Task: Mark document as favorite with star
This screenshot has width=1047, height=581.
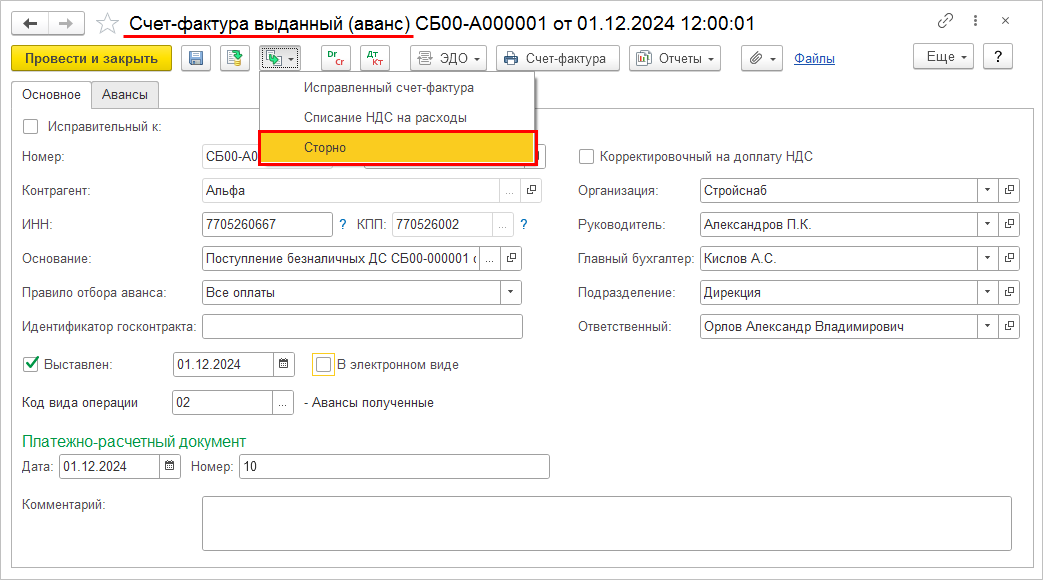Action: point(107,23)
